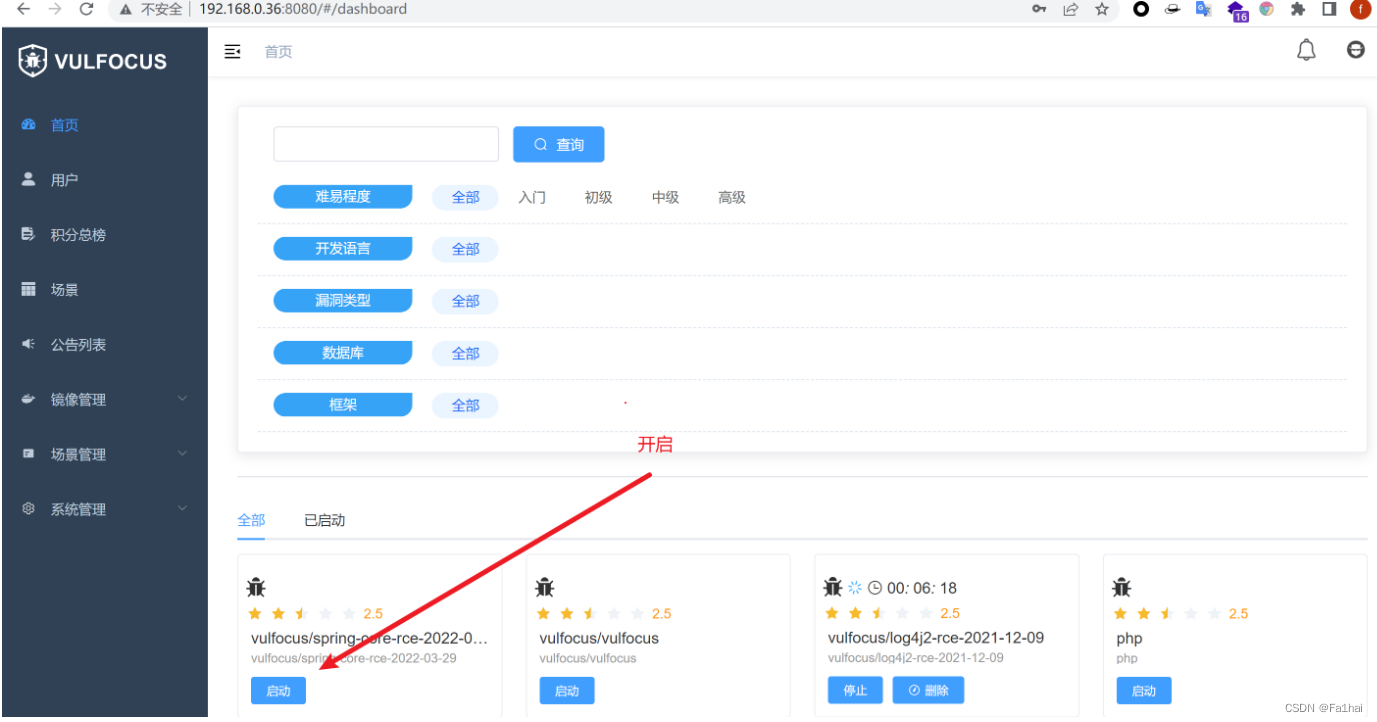This screenshot has width=1377, height=722.
Task: Open 积分总榜 in the sidebar
Action: coord(104,235)
